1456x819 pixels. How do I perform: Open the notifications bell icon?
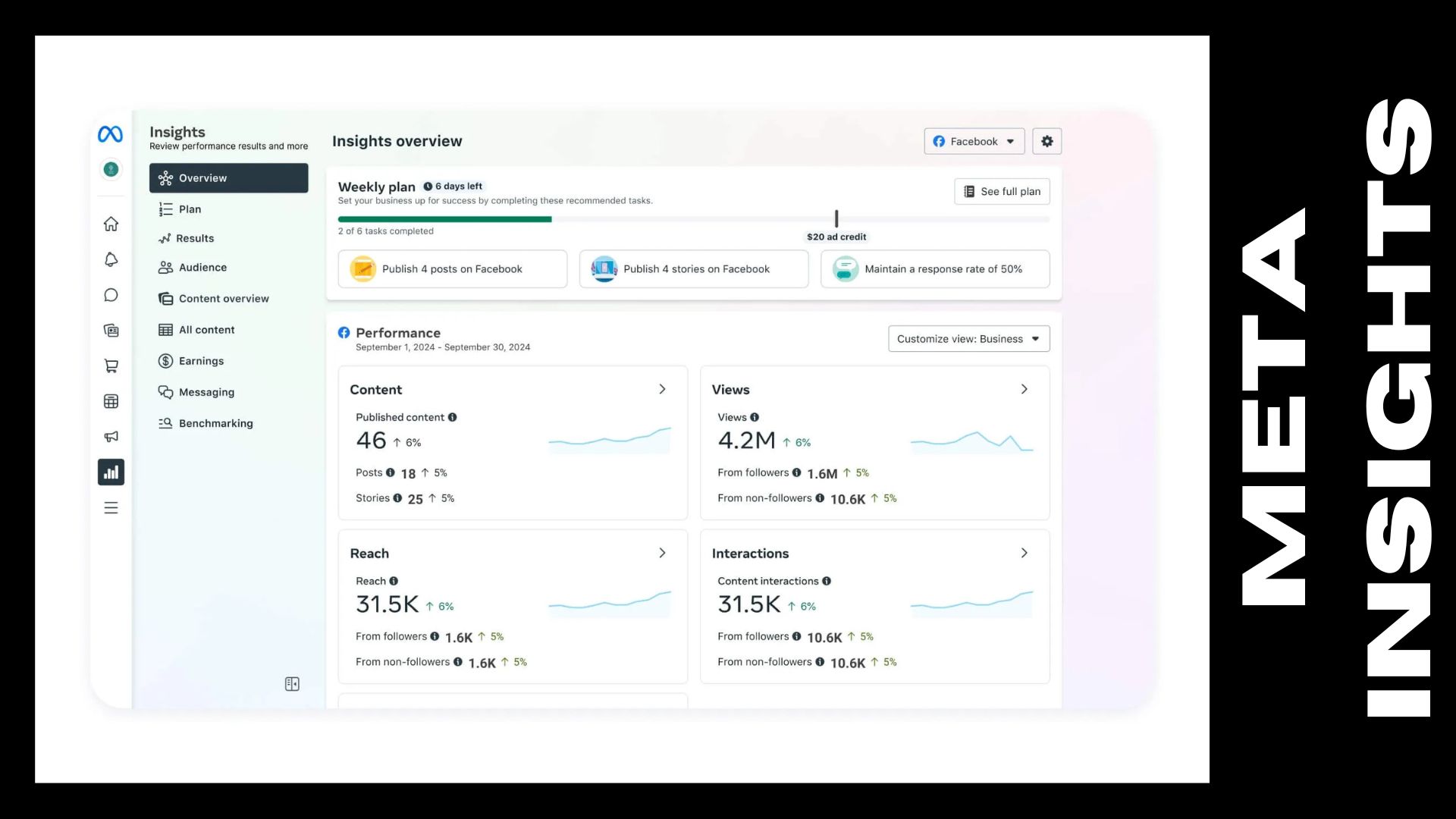tap(111, 259)
